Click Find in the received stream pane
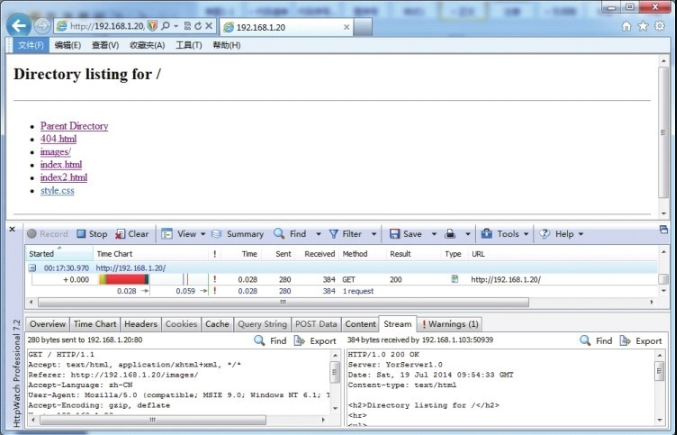 [596, 340]
